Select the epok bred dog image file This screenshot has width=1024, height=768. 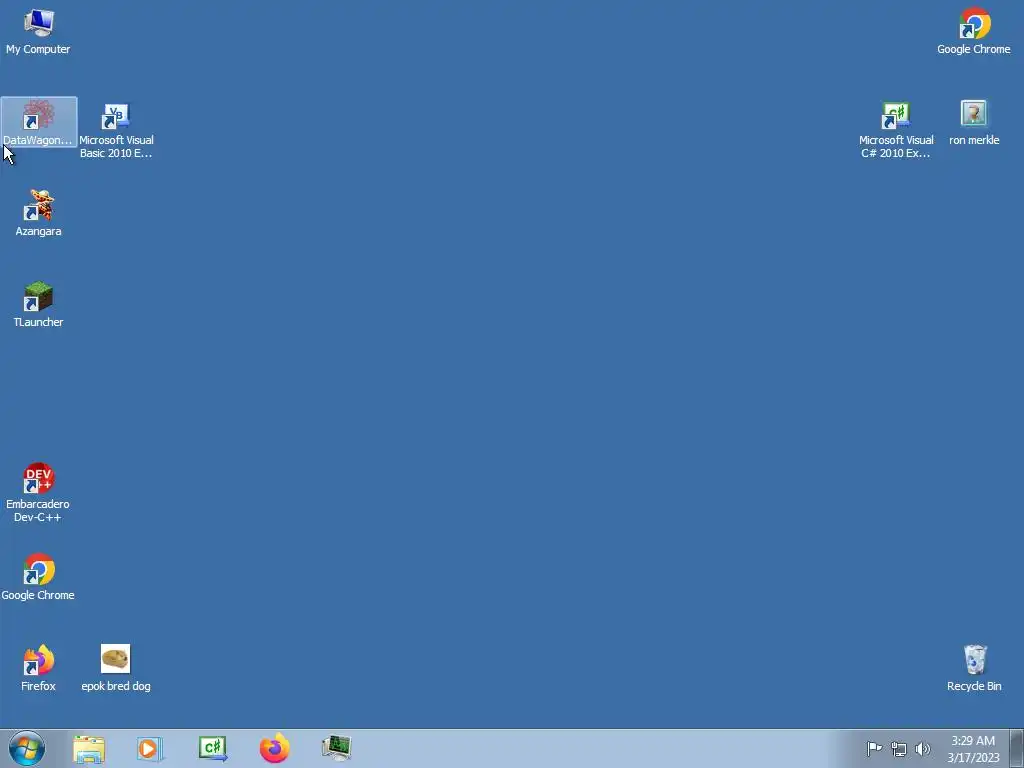coord(116,668)
